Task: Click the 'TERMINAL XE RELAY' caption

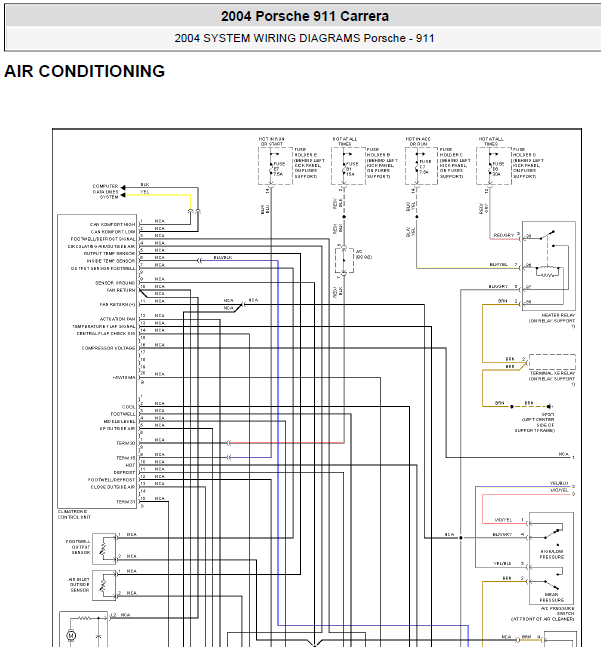Action: point(552,373)
